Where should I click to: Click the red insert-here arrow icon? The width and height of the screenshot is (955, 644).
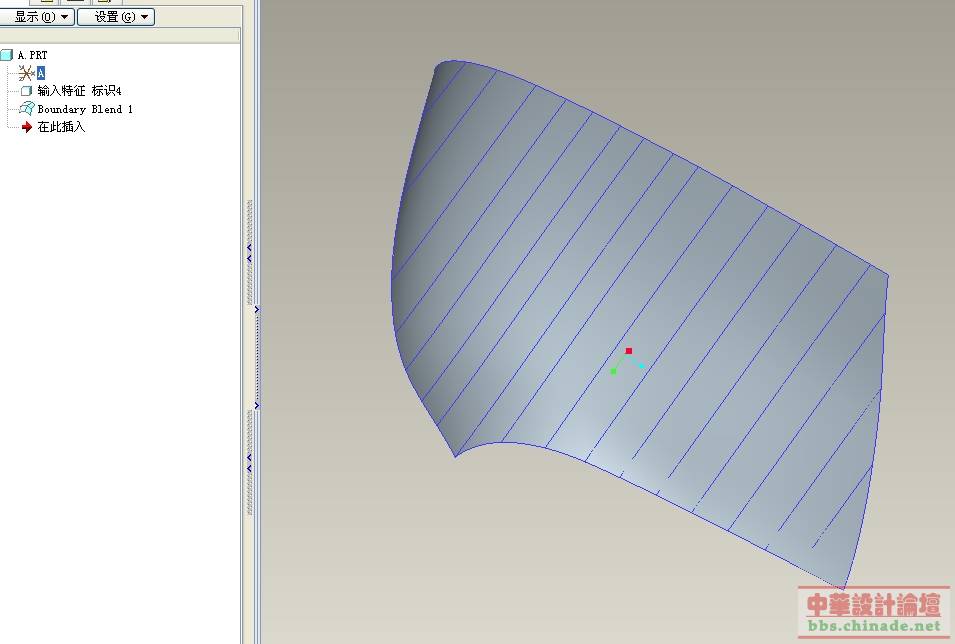click(x=26, y=127)
